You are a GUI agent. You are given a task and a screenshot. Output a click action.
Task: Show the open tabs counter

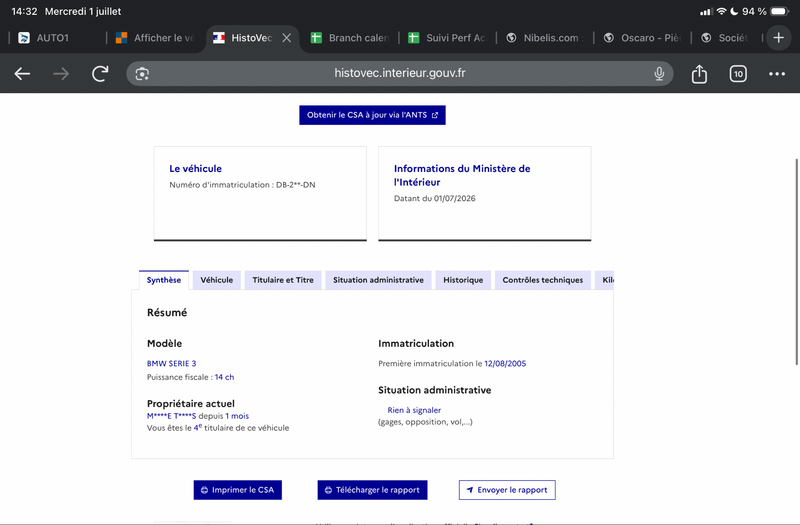pyautogui.click(x=738, y=74)
